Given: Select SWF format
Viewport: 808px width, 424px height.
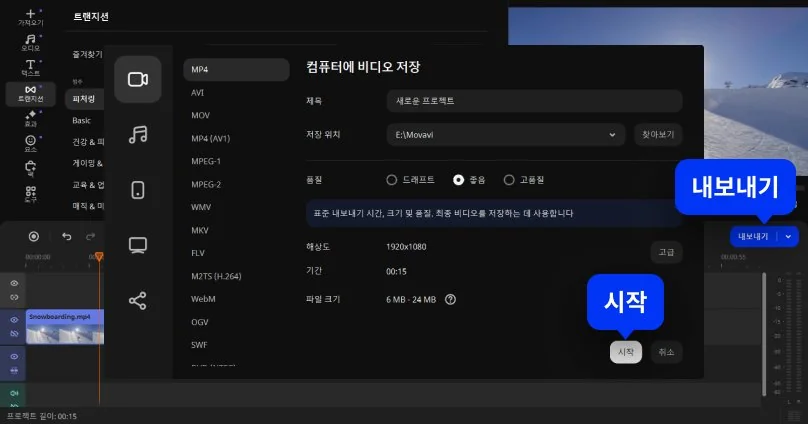Looking at the screenshot, I should (x=199, y=345).
